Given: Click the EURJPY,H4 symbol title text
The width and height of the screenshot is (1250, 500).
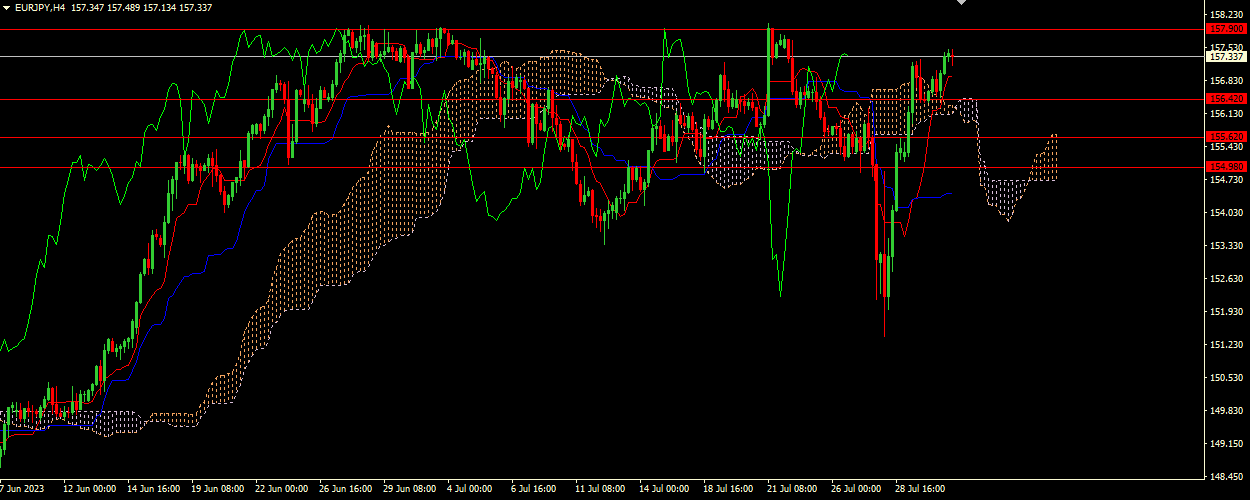Looking at the screenshot, I should click(x=40, y=8).
